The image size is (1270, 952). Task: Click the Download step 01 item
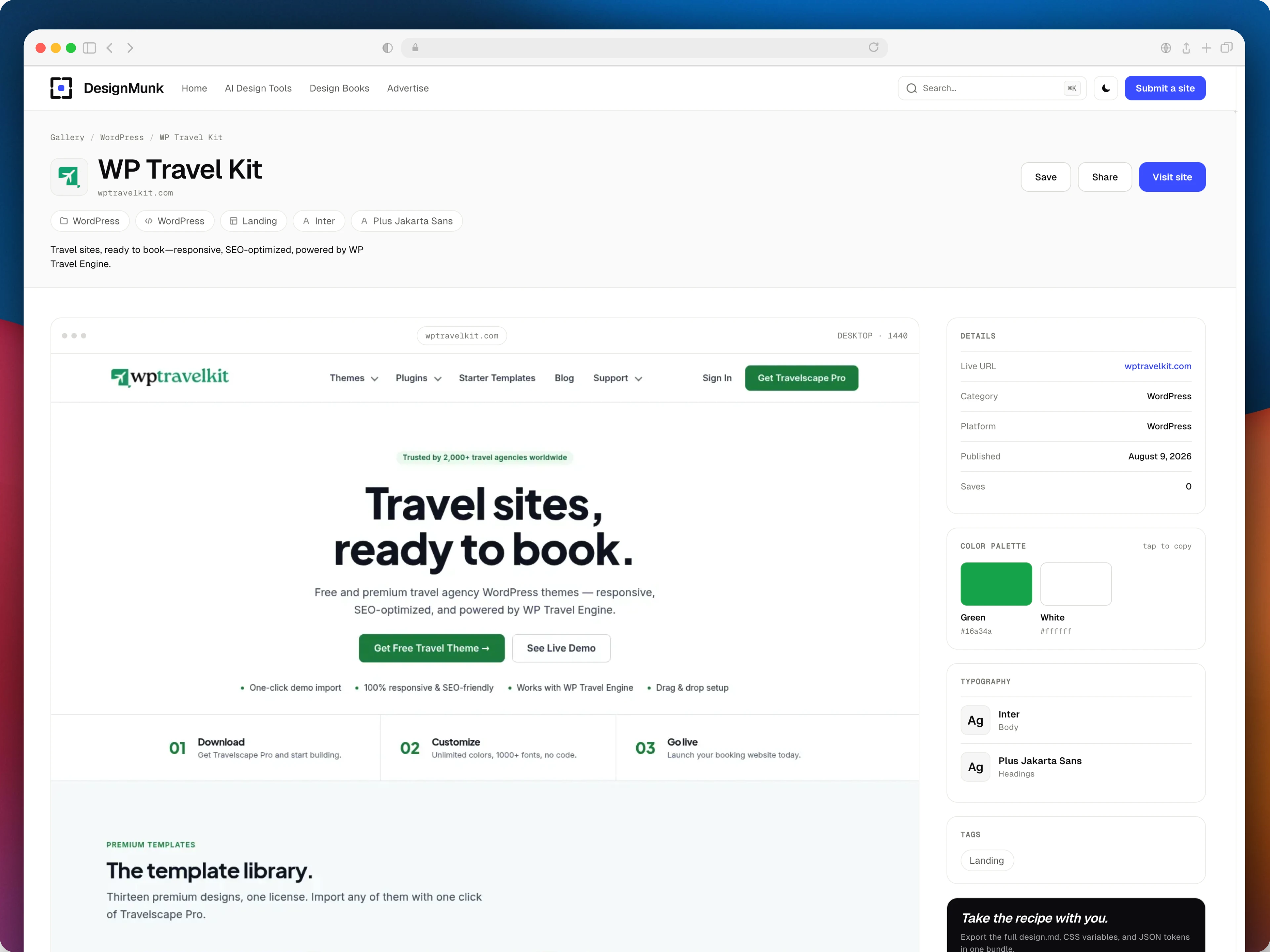(255, 748)
